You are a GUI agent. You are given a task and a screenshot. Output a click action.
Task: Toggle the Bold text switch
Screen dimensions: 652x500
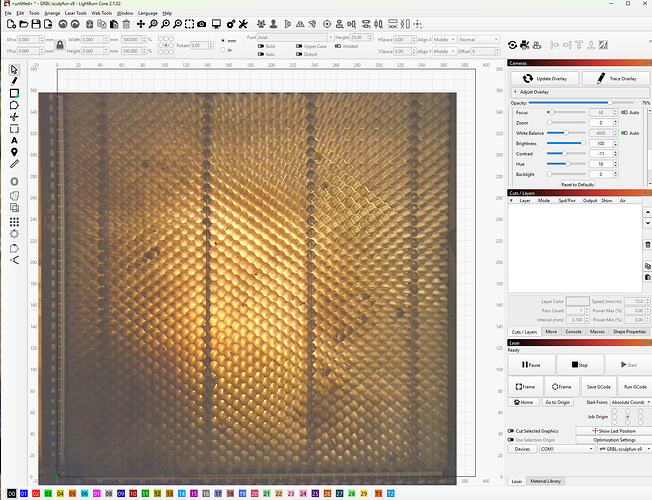click(x=261, y=46)
